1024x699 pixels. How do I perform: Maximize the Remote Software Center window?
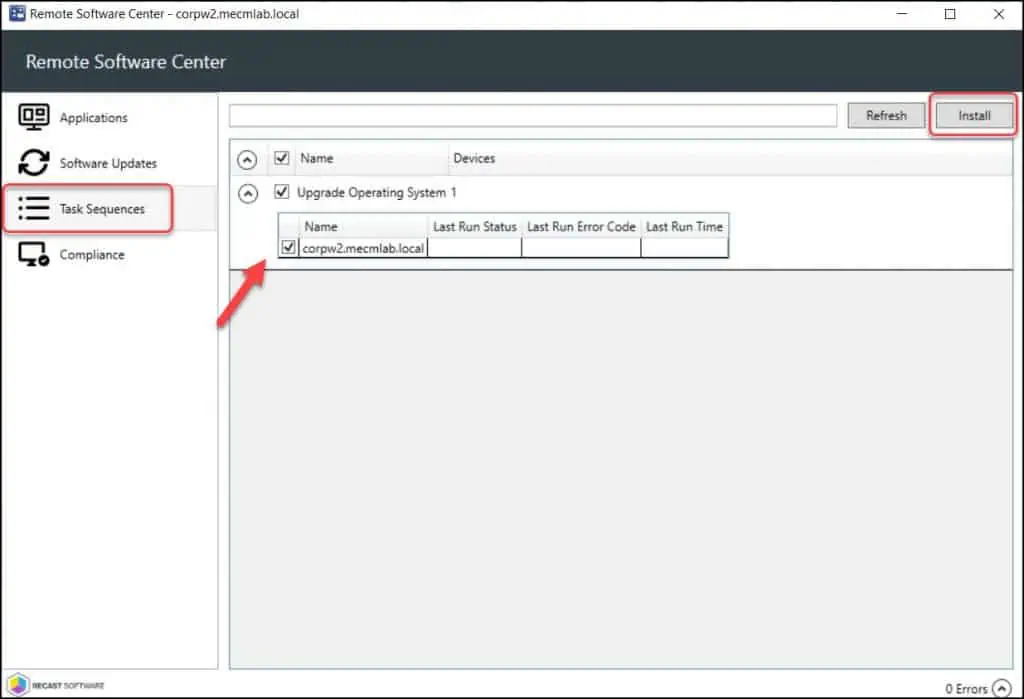pyautogui.click(x=950, y=14)
